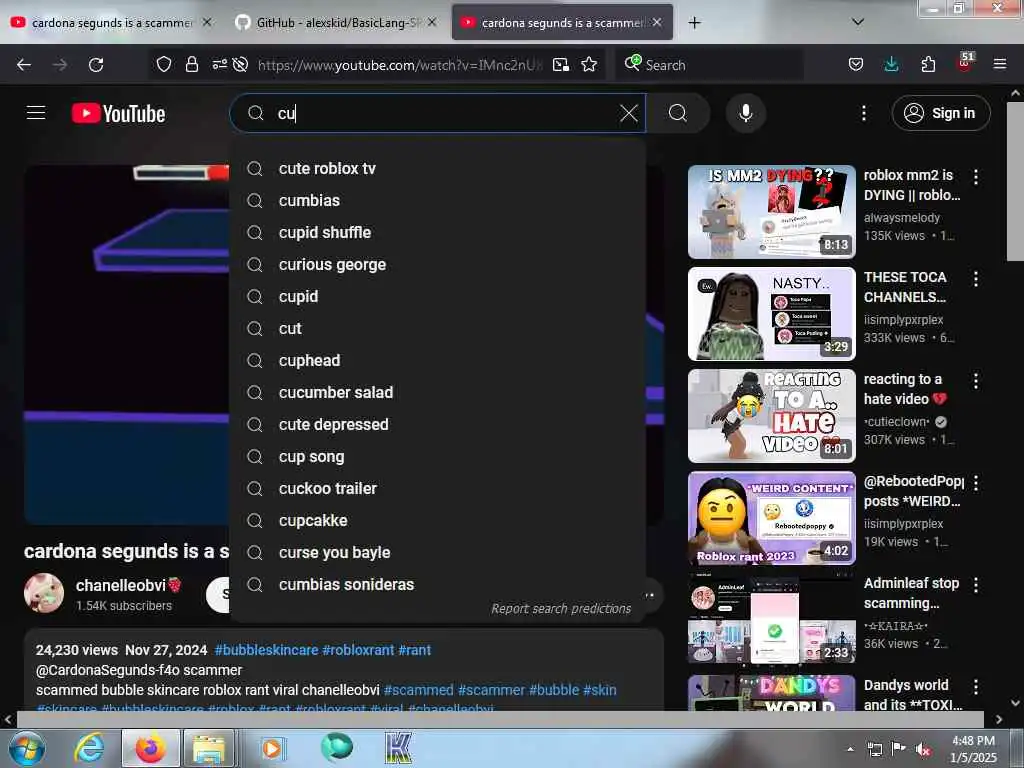Image resolution: width=1024 pixels, height=768 pixels.
Task: Click the horizontal scrollbar at page bottom
Action: (x=500, y=719)
